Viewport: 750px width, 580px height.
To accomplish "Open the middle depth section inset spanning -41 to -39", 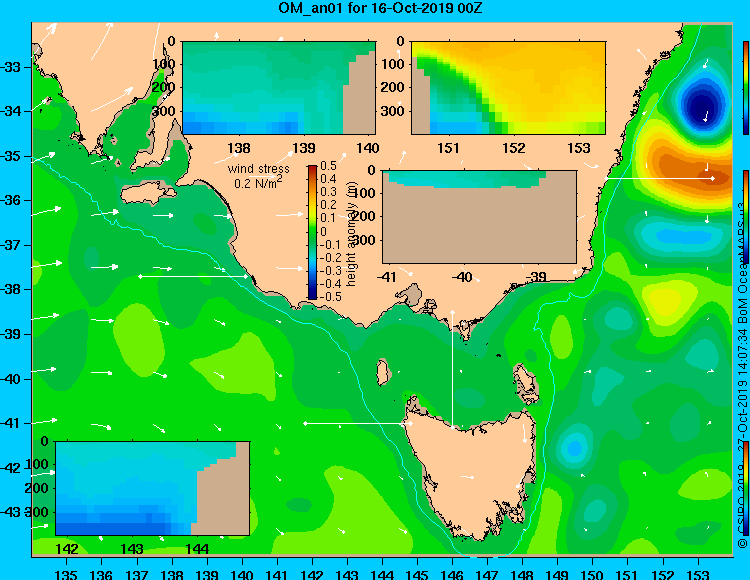I will (x=479, y=217).
